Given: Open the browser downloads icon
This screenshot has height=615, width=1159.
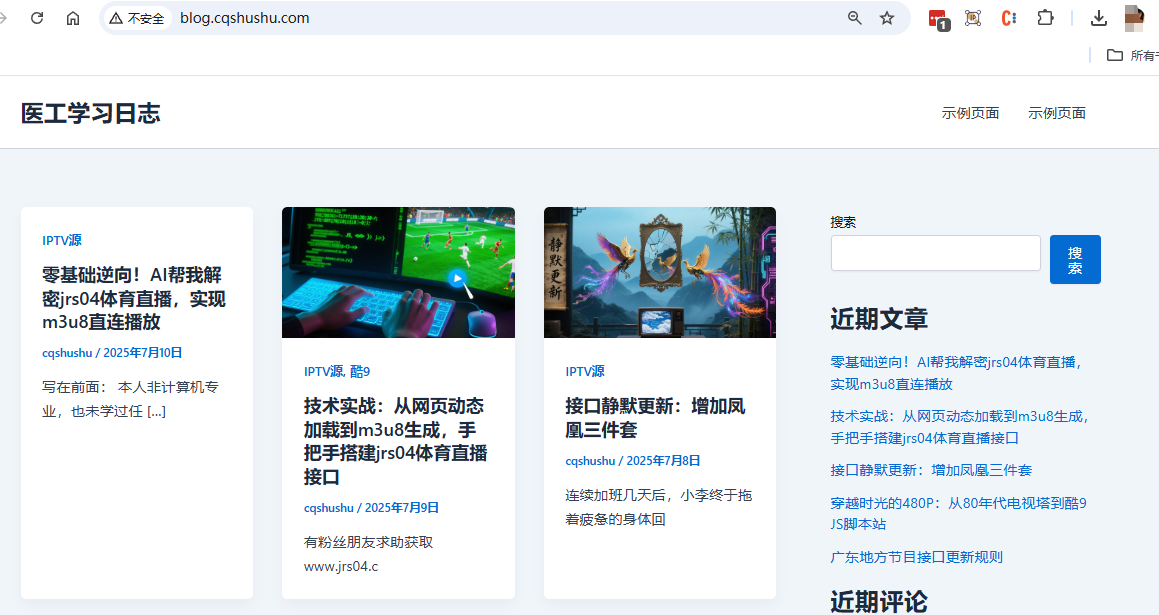Looking at the screenshot, I should pyautogui.click(x=1099, y=18).
